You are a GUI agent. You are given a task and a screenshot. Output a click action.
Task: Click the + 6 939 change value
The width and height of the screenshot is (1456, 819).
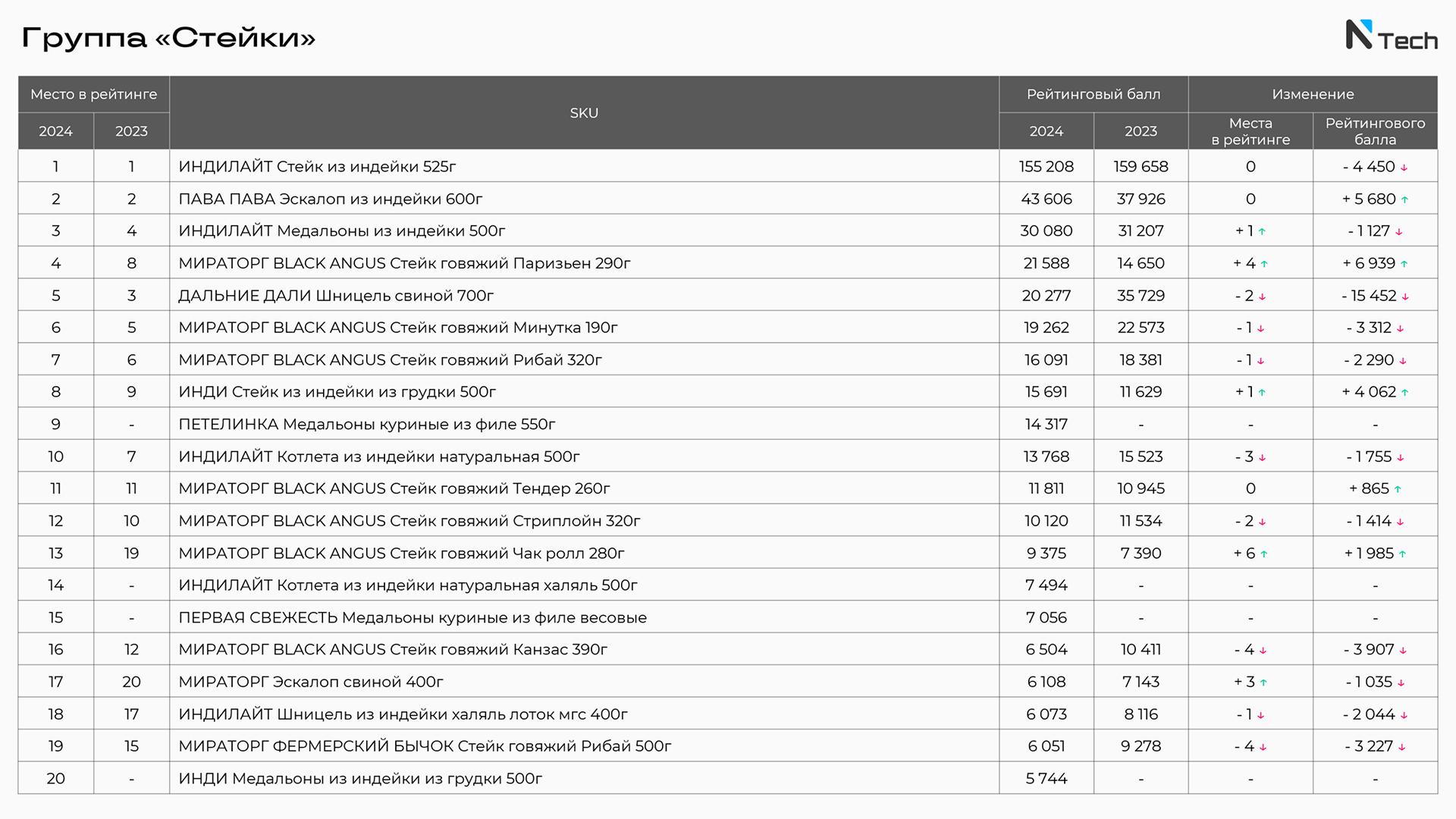(1375, 263)
